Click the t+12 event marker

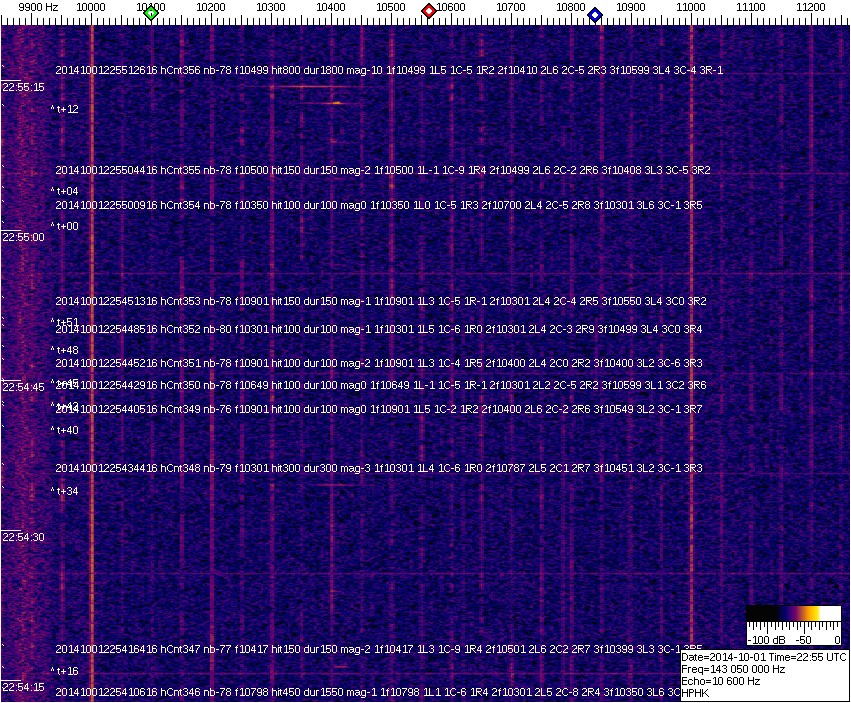(65, 109)
